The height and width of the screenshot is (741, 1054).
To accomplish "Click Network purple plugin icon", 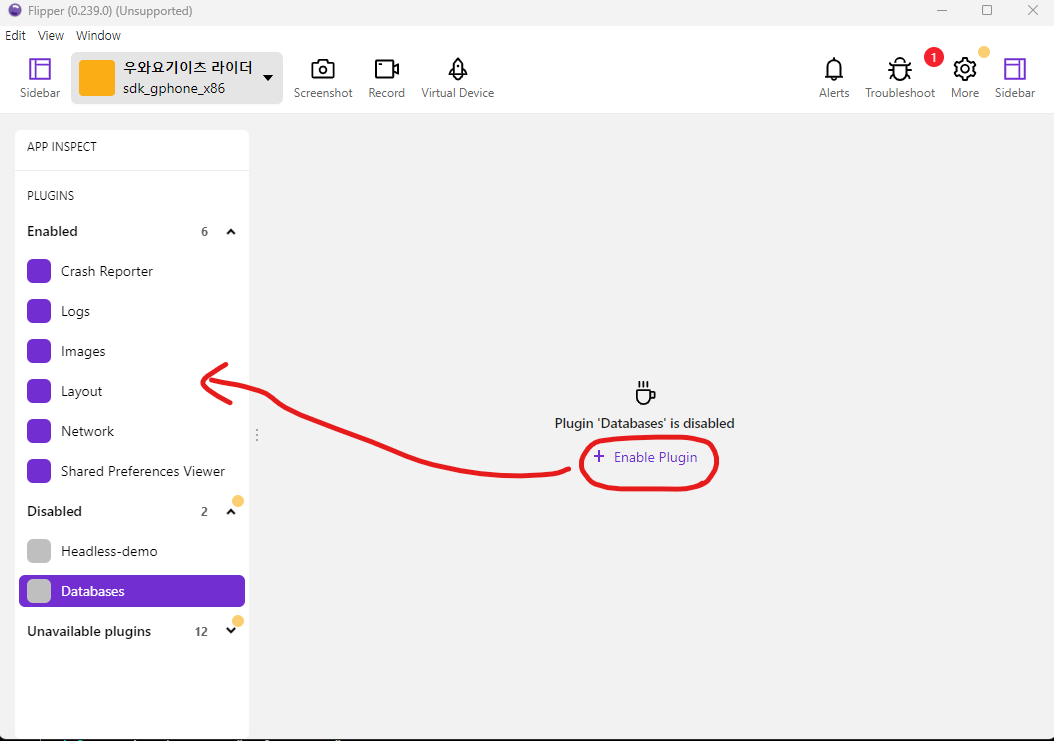I will 39,431.
